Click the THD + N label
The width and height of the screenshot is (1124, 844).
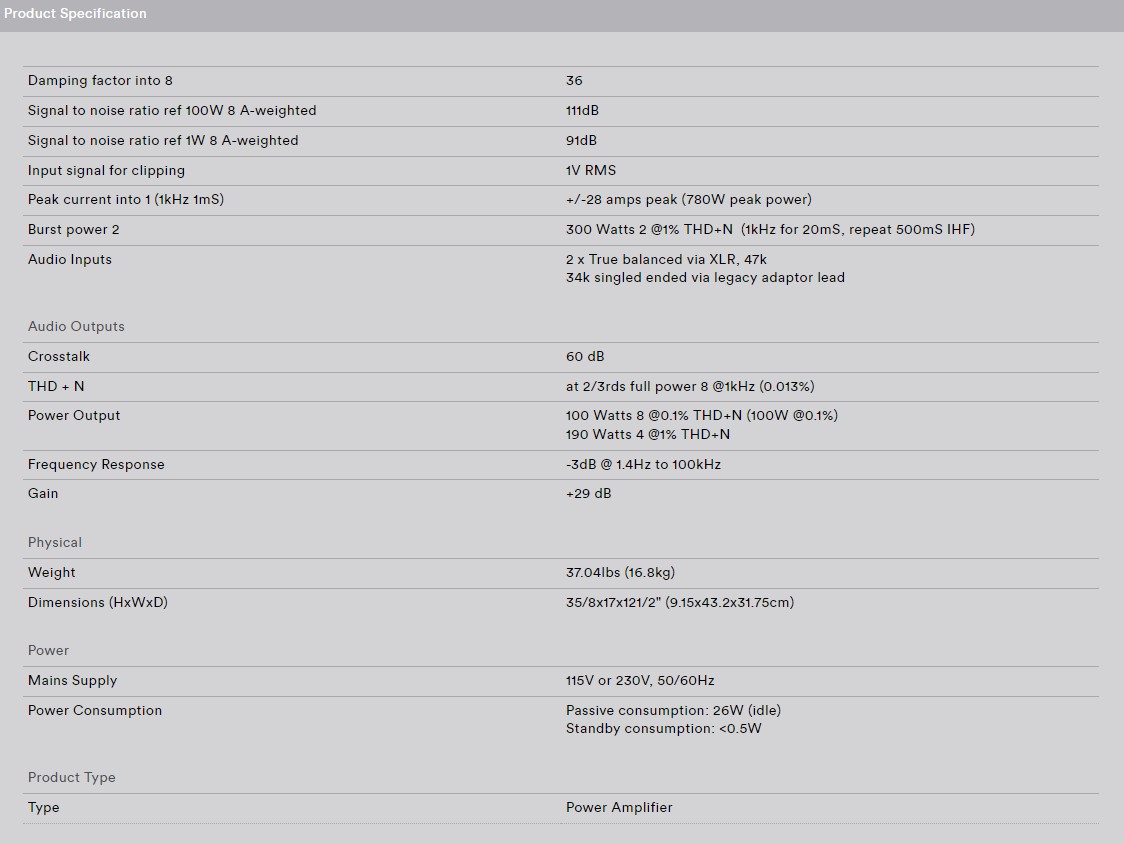click(56, 387)
